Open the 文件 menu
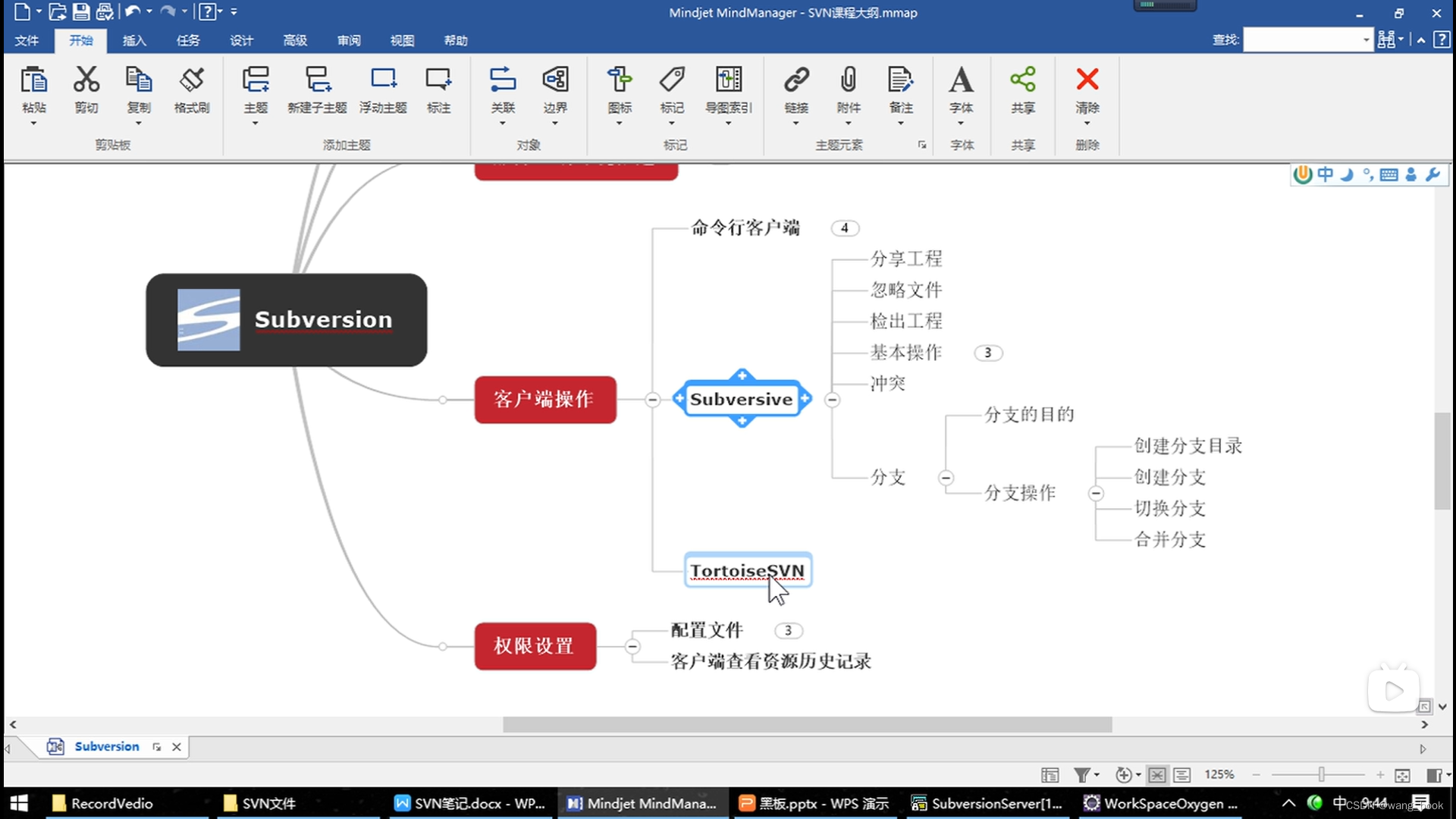This screenshot has height=819, width=1456. [x=27, y=40]
